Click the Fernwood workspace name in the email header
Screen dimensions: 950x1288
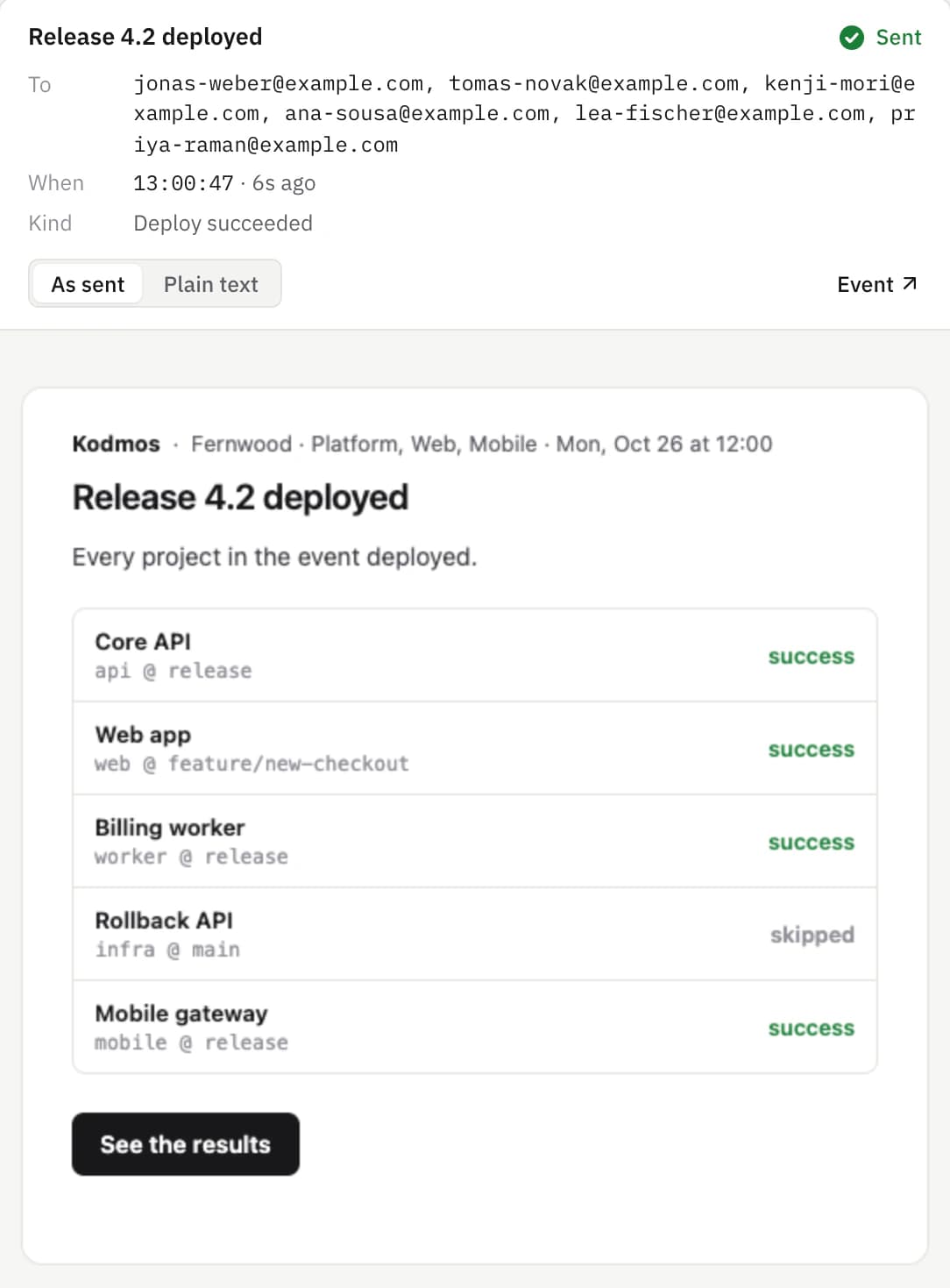click(x=241, y=444)
